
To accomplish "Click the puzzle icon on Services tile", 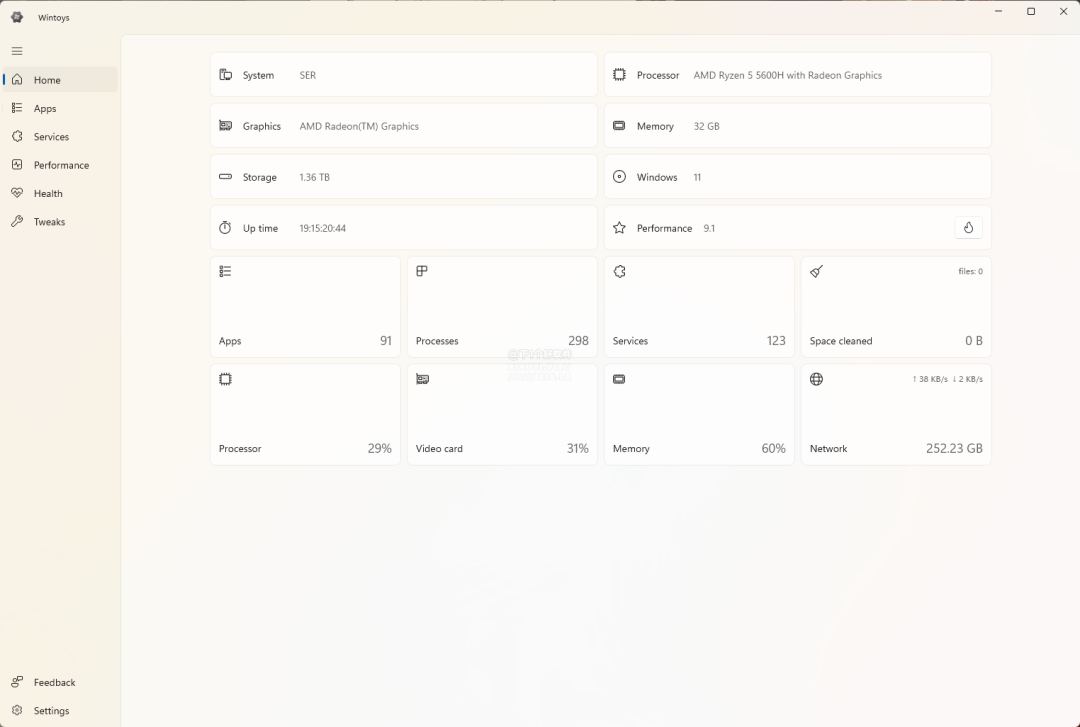I will click(x=619, y=272).
